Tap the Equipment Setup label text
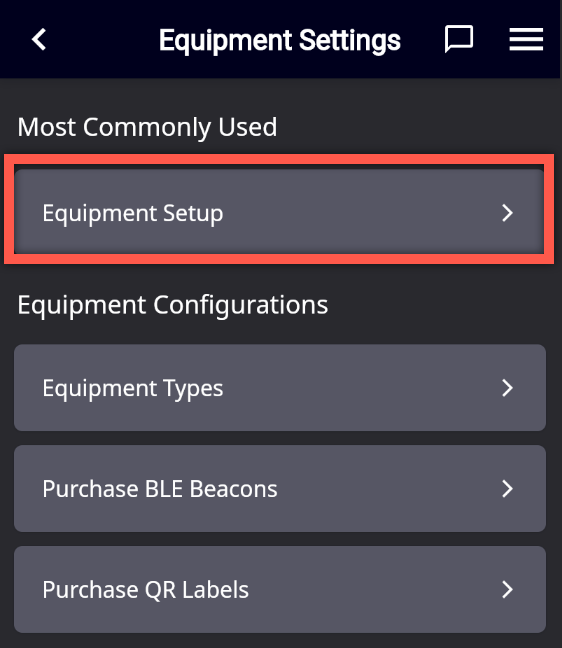Viewport: 562px width, 648px height. click(133, 214)
